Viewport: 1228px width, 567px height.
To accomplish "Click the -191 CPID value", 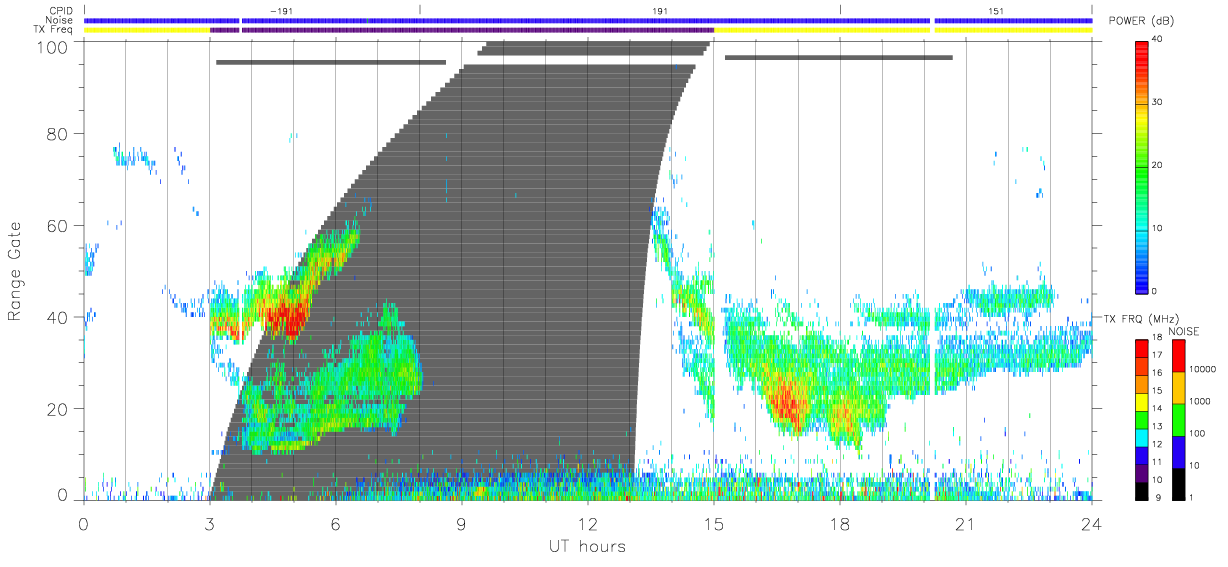I will tap(280, 11).
